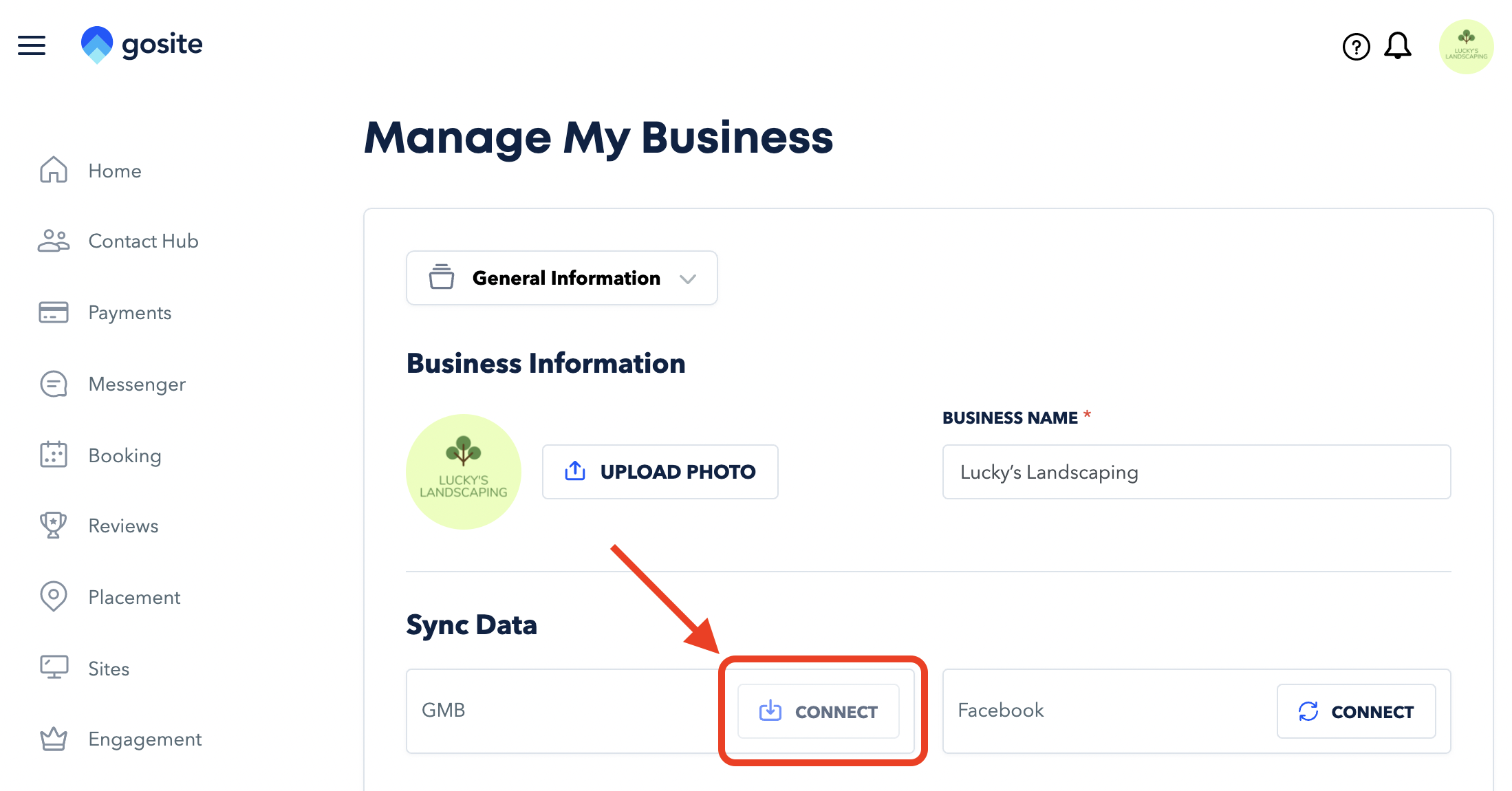Click the Engagement crown icon
The height and width of the screenshot is (791, 1512).
coord(52,738)
